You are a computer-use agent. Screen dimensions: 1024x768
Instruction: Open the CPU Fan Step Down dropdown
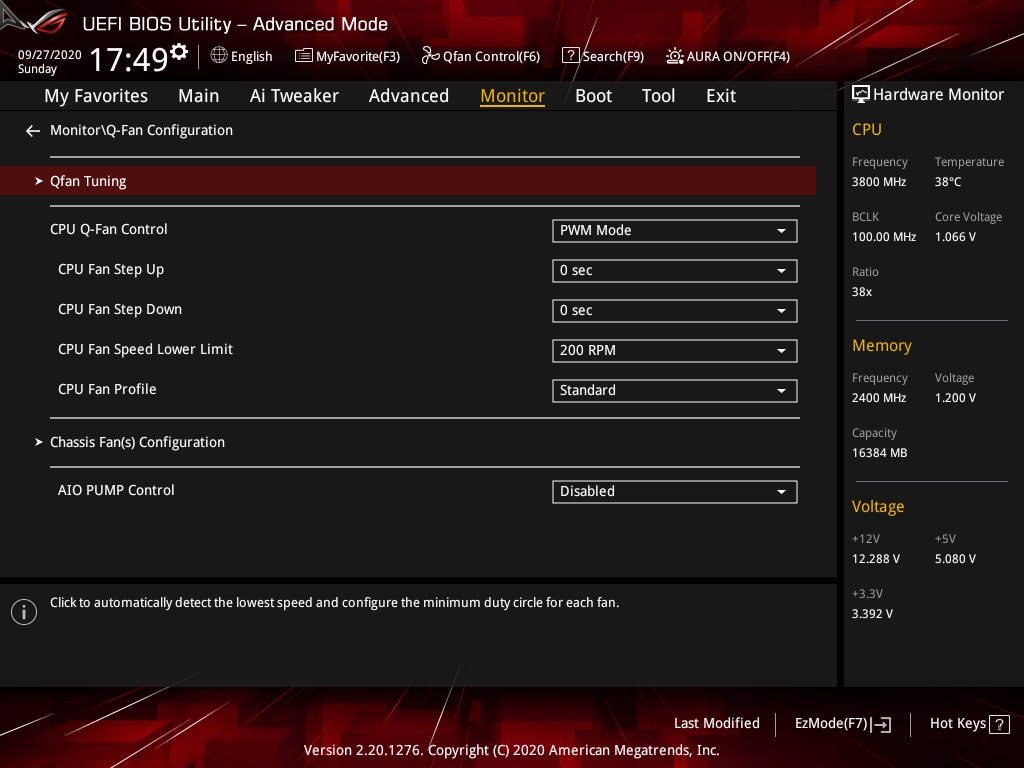(x=675, y=311)
